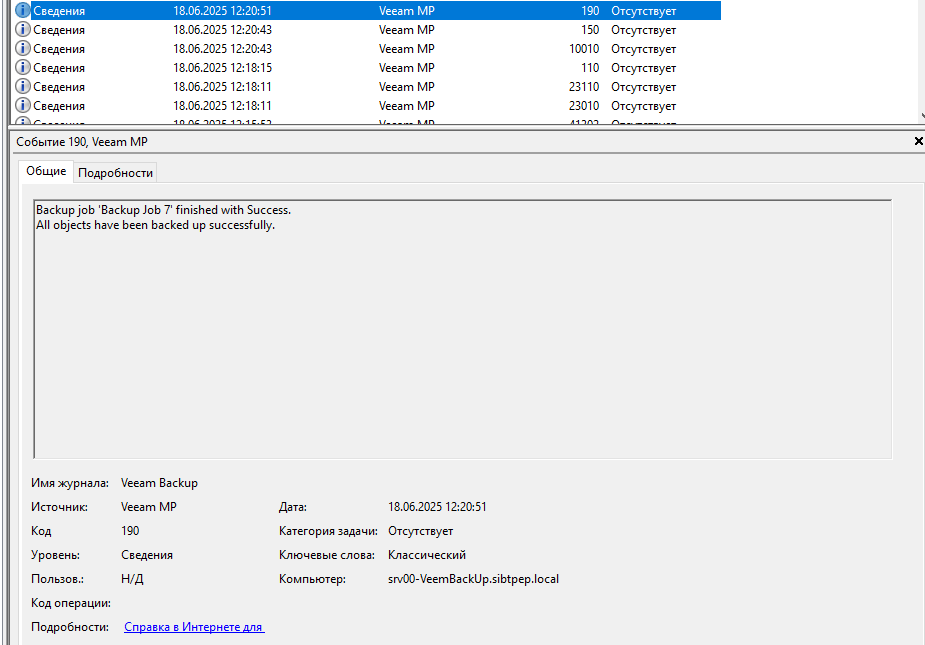Screen dimensions: 925x645
Task: Select event row at 12:18:15
Action: click(367, 67)
